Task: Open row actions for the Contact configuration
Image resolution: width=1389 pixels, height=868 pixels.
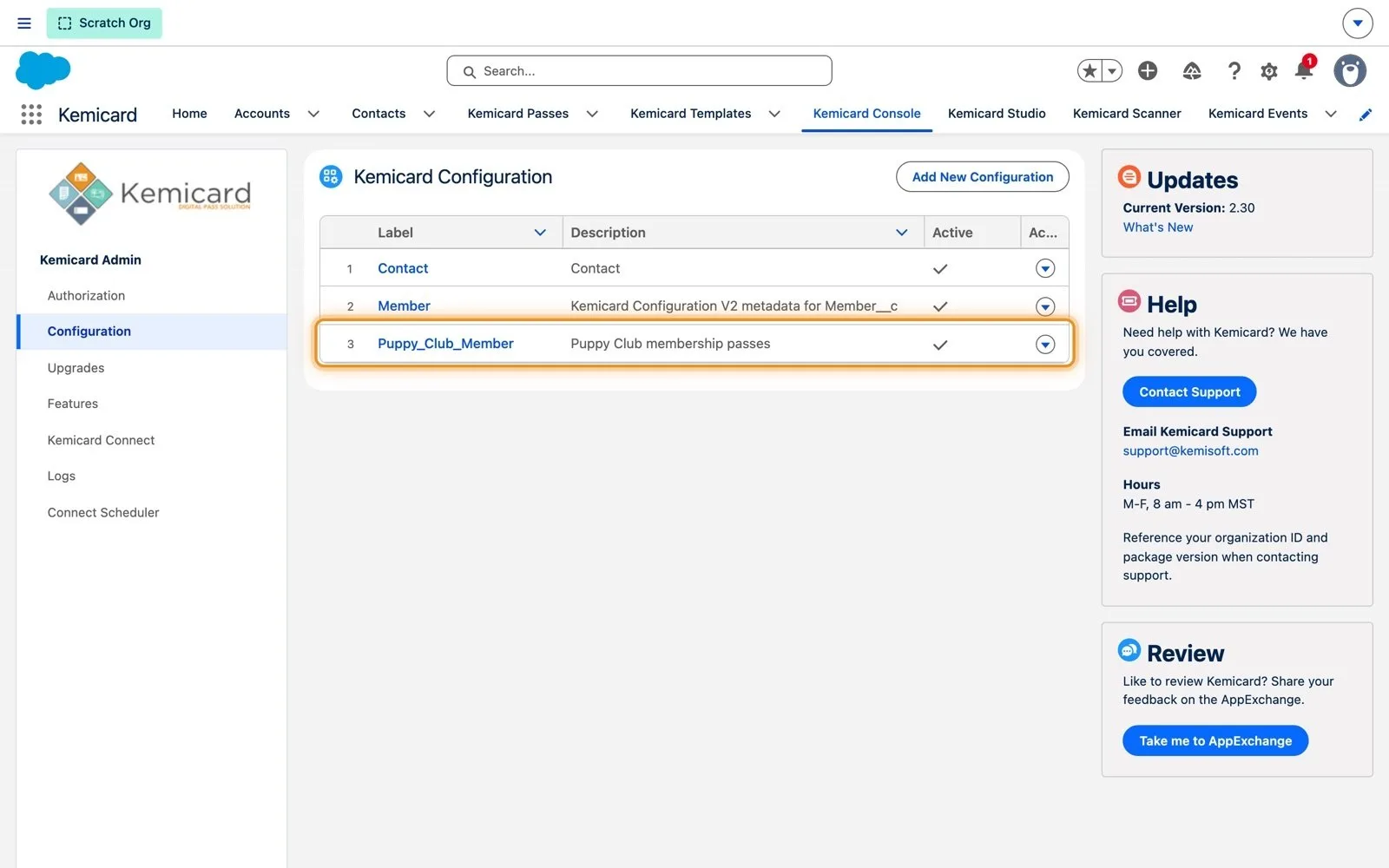Action: [1045, 269]
